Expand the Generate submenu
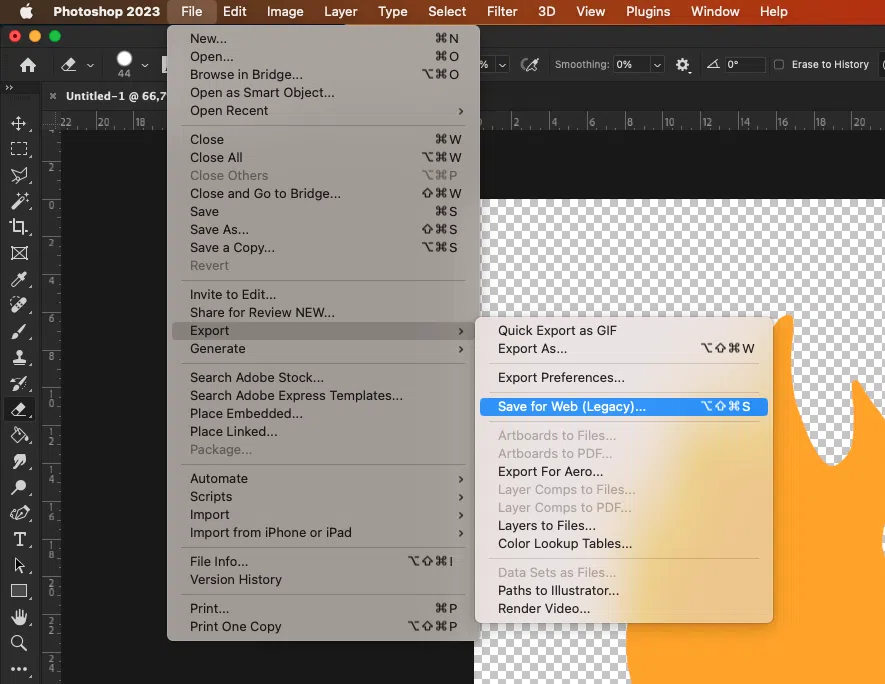Screen dimensions: 885x684 pyautogui.click(x=325, y=349)
